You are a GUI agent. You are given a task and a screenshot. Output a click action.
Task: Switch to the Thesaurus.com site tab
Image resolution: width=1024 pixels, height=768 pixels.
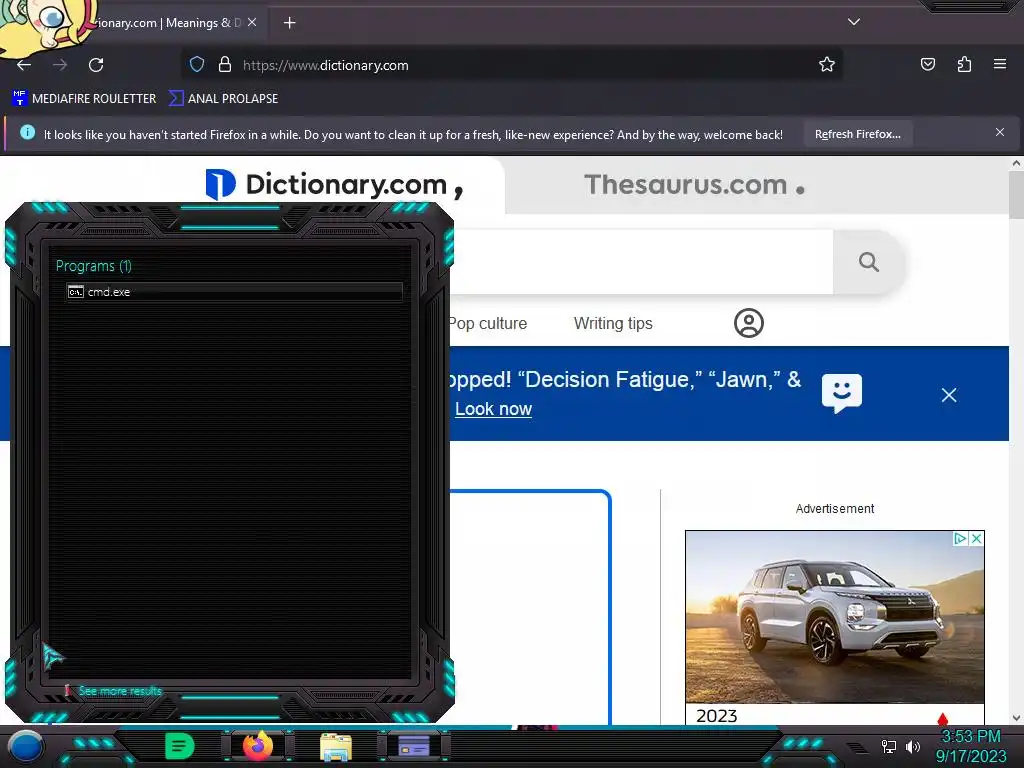(694, 185)
